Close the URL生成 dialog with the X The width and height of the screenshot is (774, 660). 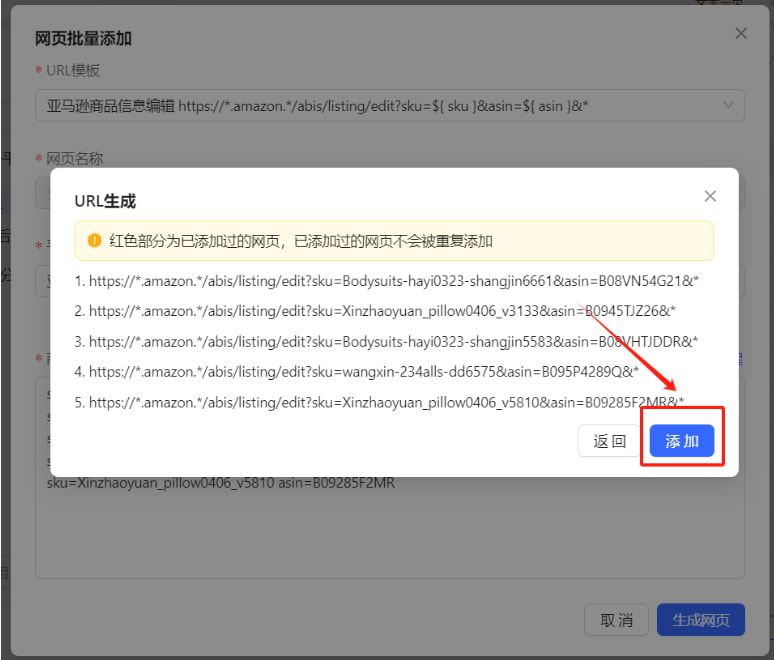pyautogui.click(x=710, y=196)
